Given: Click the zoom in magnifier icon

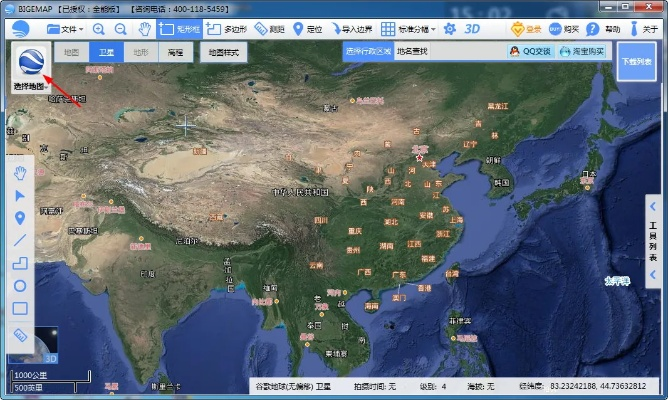Looking at the screenshot, I should (99, 29).
